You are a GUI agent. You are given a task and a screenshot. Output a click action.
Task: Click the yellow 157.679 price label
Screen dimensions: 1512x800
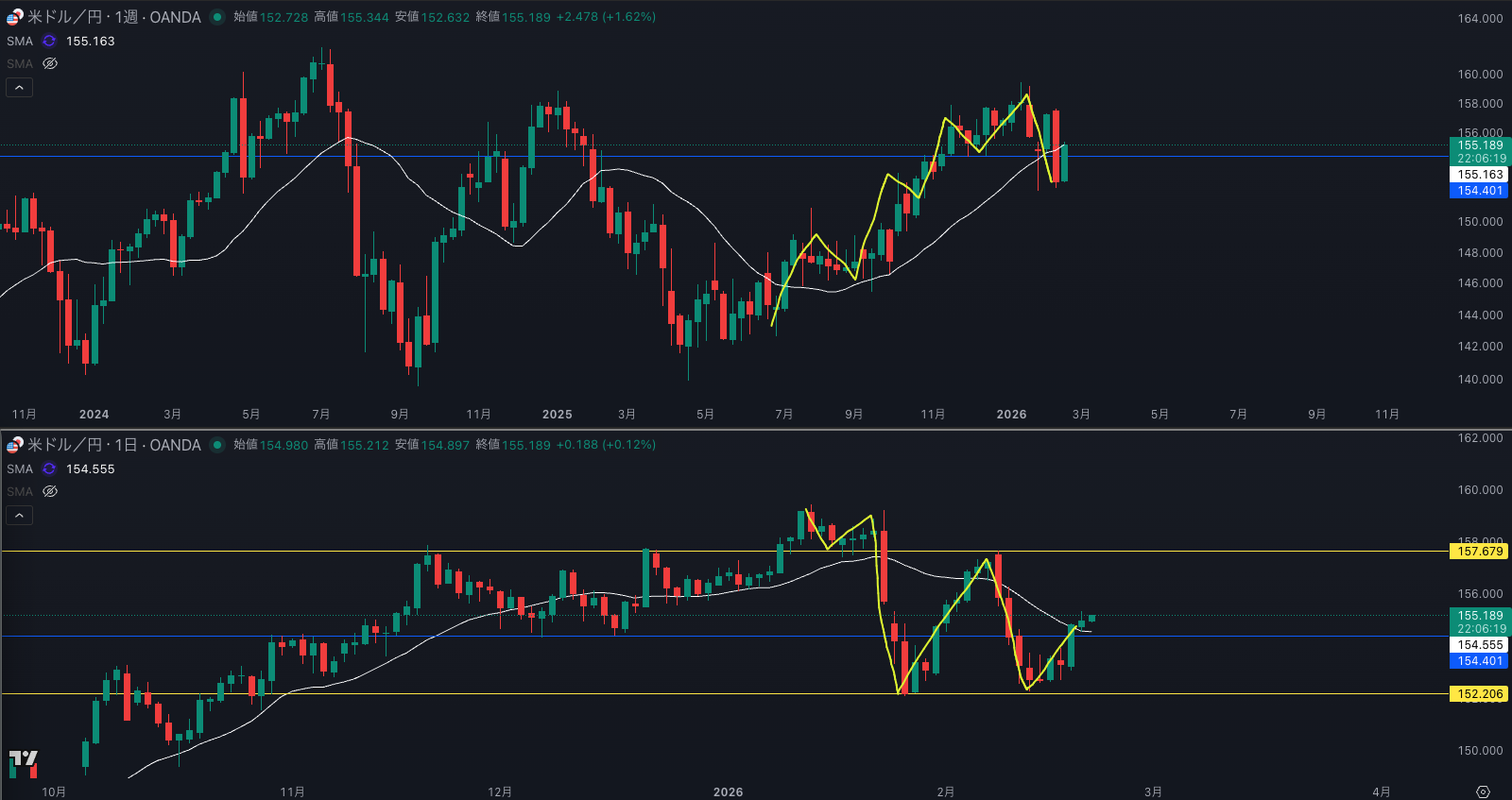(x=1479, y=552)
